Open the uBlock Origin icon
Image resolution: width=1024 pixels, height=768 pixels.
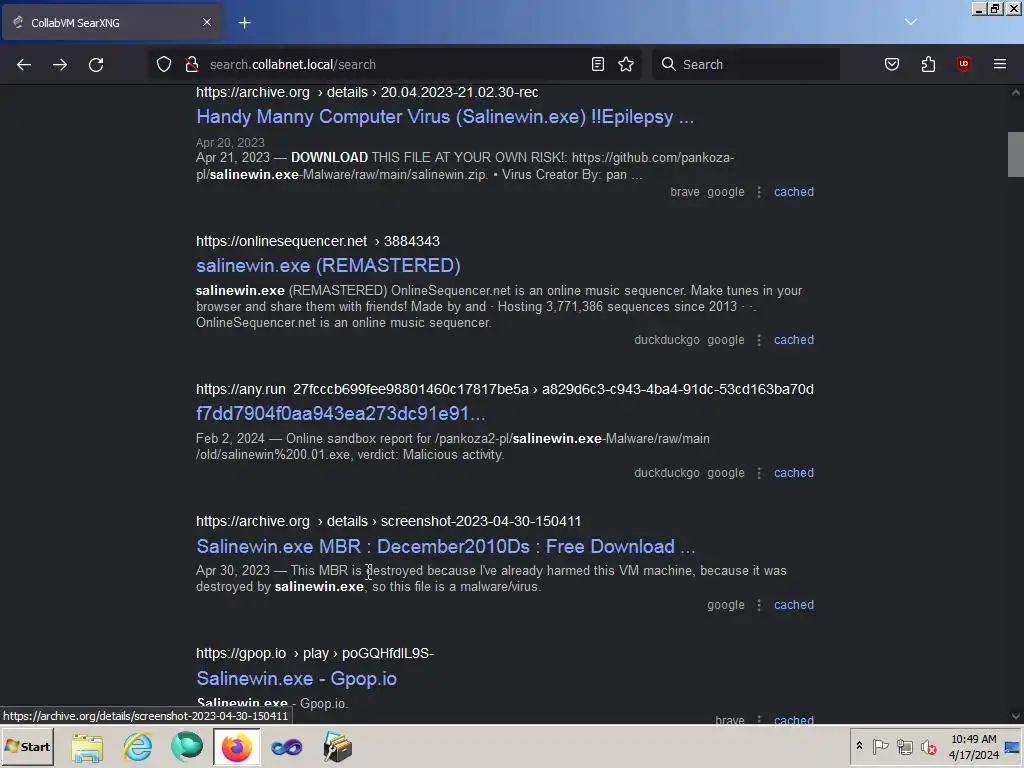(963, 64)
